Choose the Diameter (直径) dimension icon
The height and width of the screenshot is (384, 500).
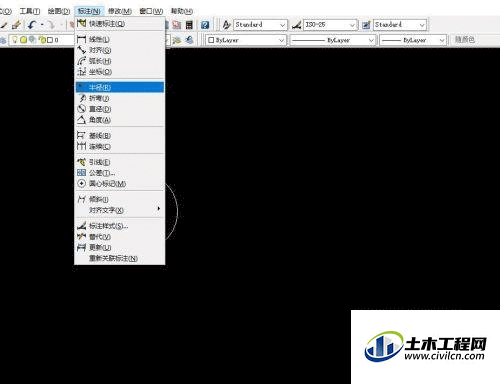(81, 109)
